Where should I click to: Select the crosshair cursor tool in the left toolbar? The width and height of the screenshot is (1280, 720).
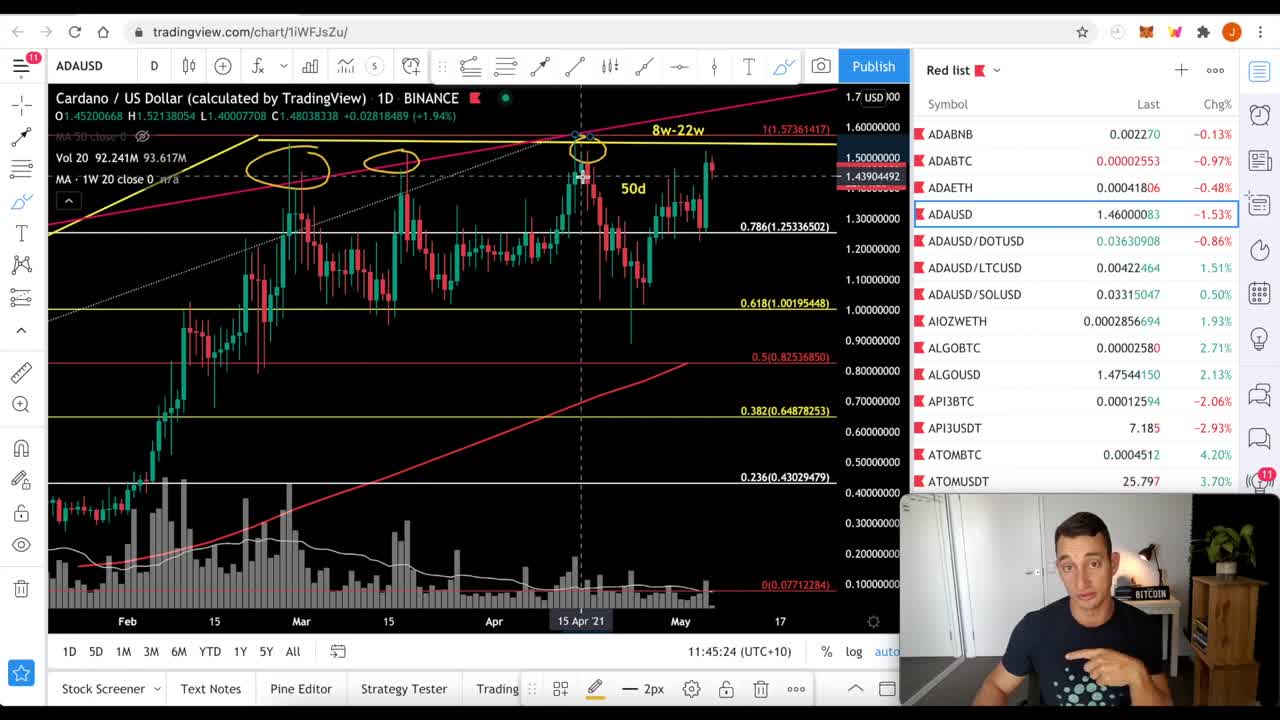click(x=21, y=105)
